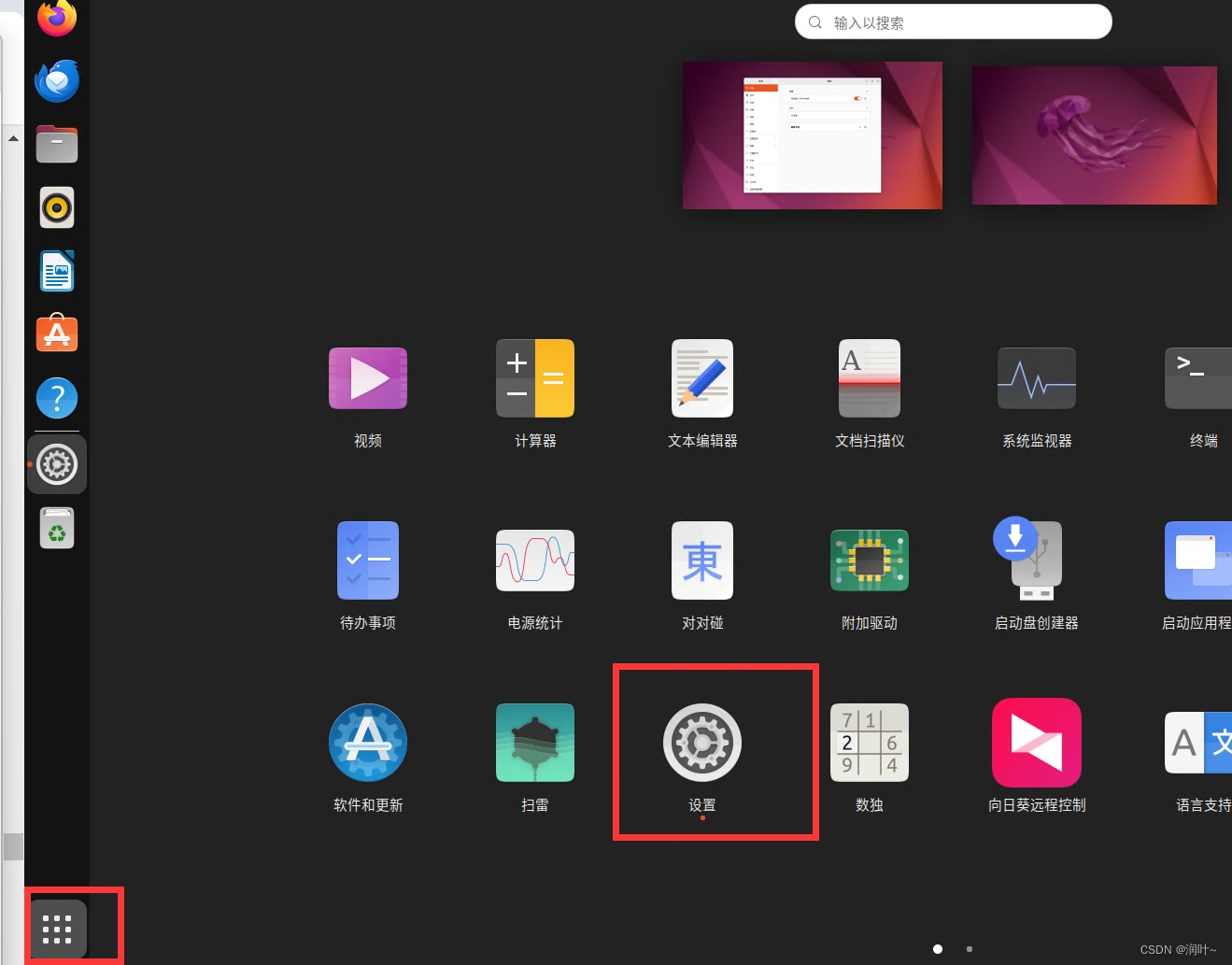This screenshot has width=1232, height=965.
Task: Open the 启动盘创建器 startup disk creator
Action: (x=1030, y=558)
